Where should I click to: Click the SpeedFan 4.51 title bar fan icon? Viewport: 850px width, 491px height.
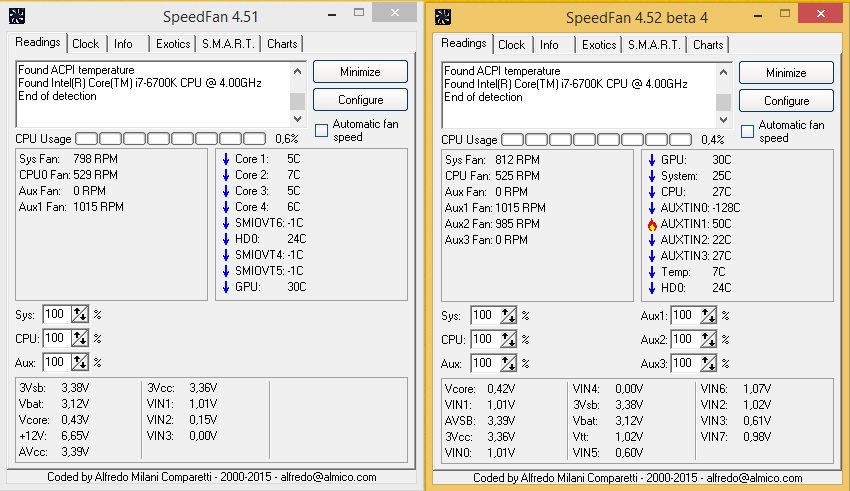[x=15, y=16]
